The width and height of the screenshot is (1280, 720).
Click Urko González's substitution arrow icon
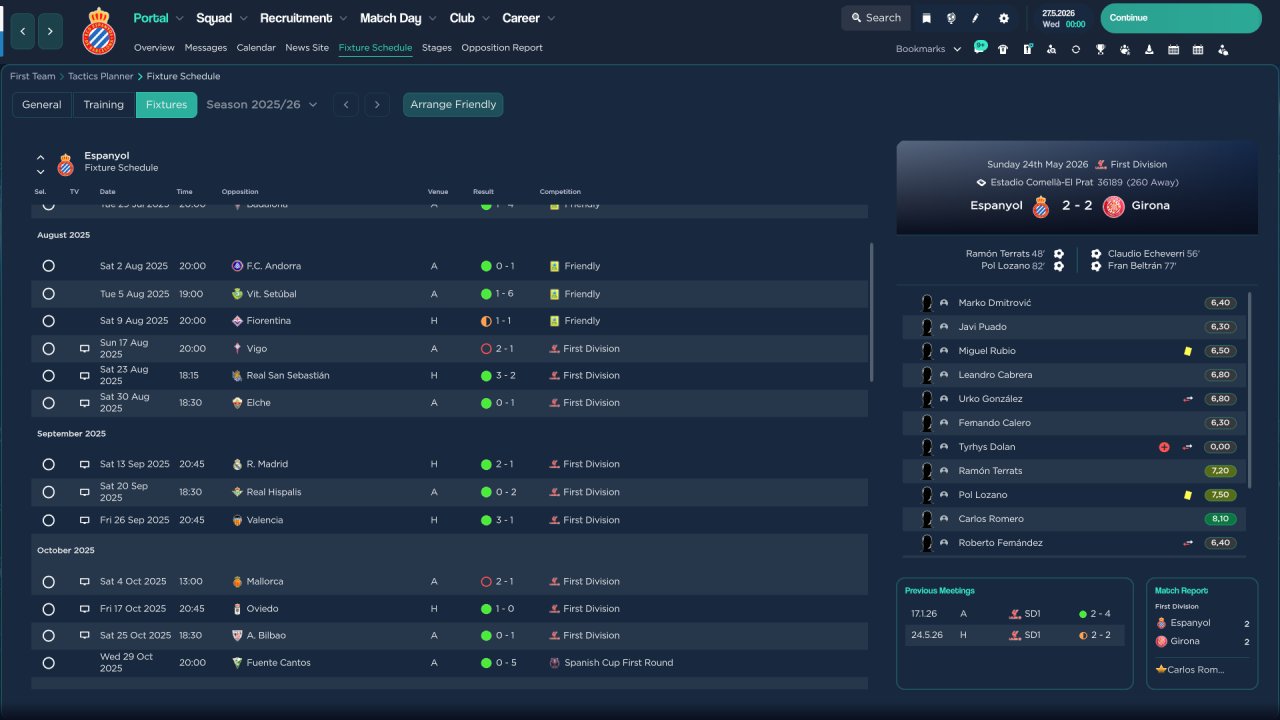coord(1187,399)
